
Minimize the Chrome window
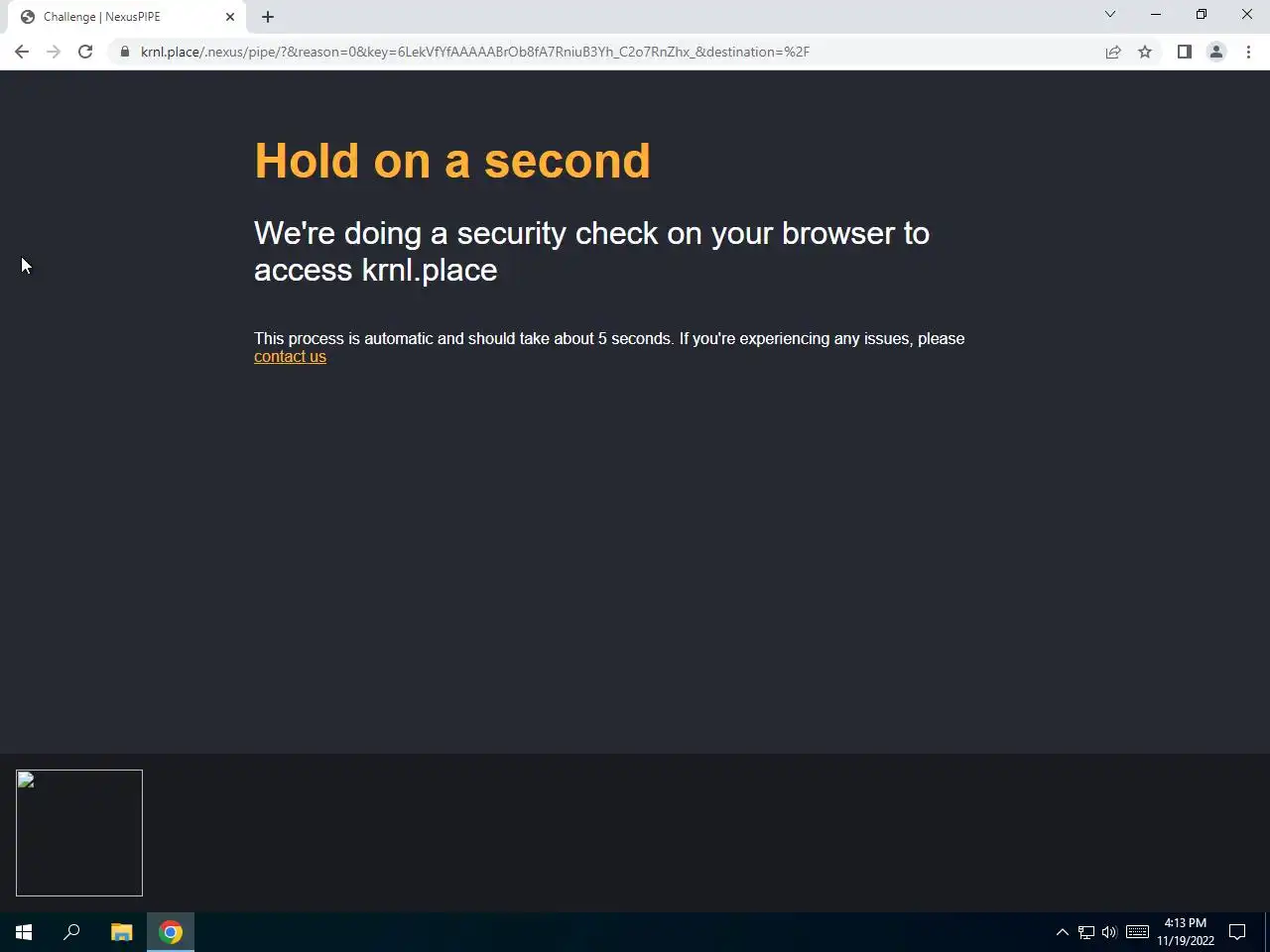pos(1156,14)
